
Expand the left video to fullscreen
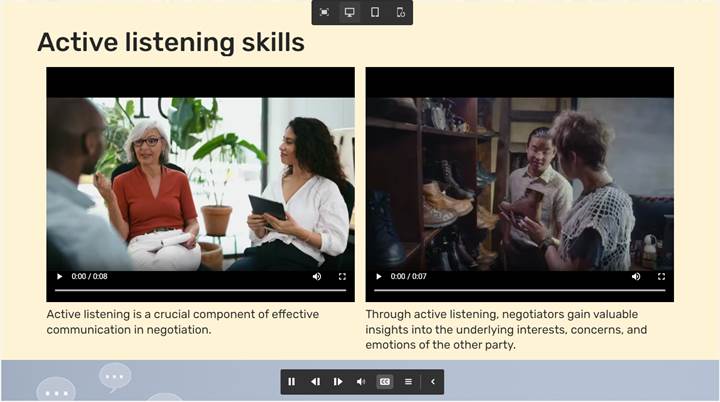(342, 276)
